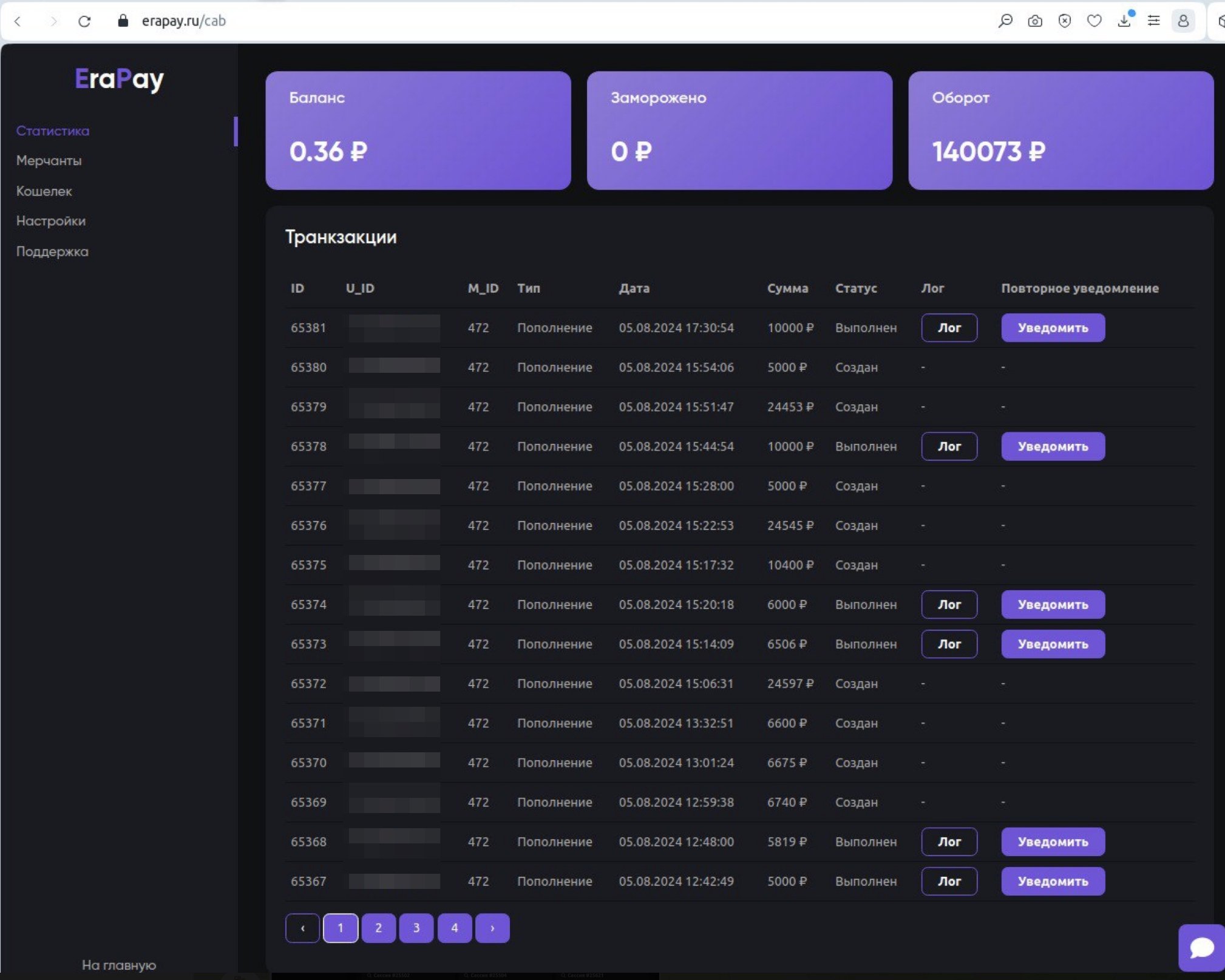Click Лог button for transaction 65381
The width and height of the screenshot is (1225, 980).
(949, 328)
